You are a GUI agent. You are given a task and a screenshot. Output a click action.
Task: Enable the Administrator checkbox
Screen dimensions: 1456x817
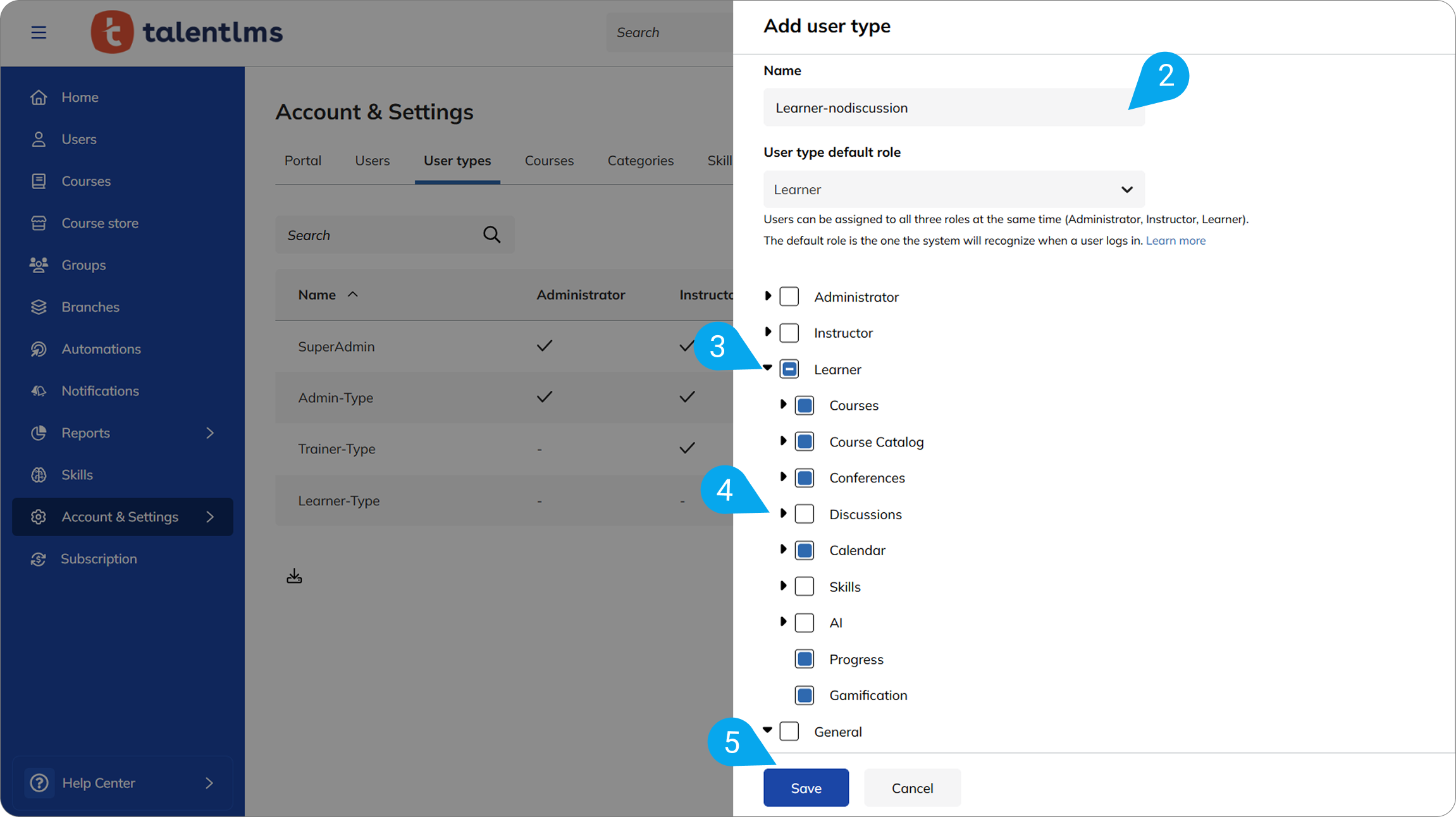point(789,297)
